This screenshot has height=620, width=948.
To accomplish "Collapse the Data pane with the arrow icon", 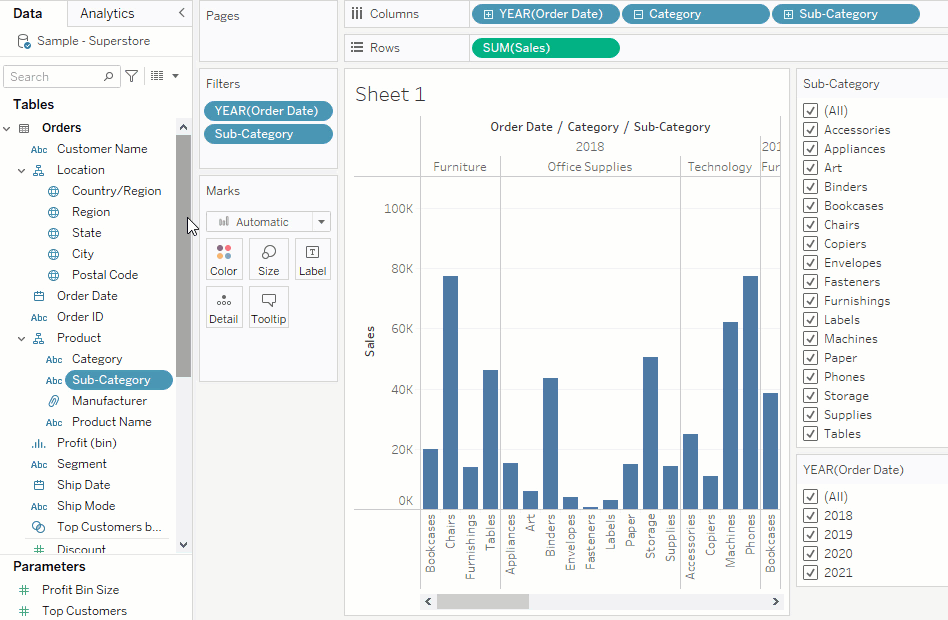I will [181, 13].
